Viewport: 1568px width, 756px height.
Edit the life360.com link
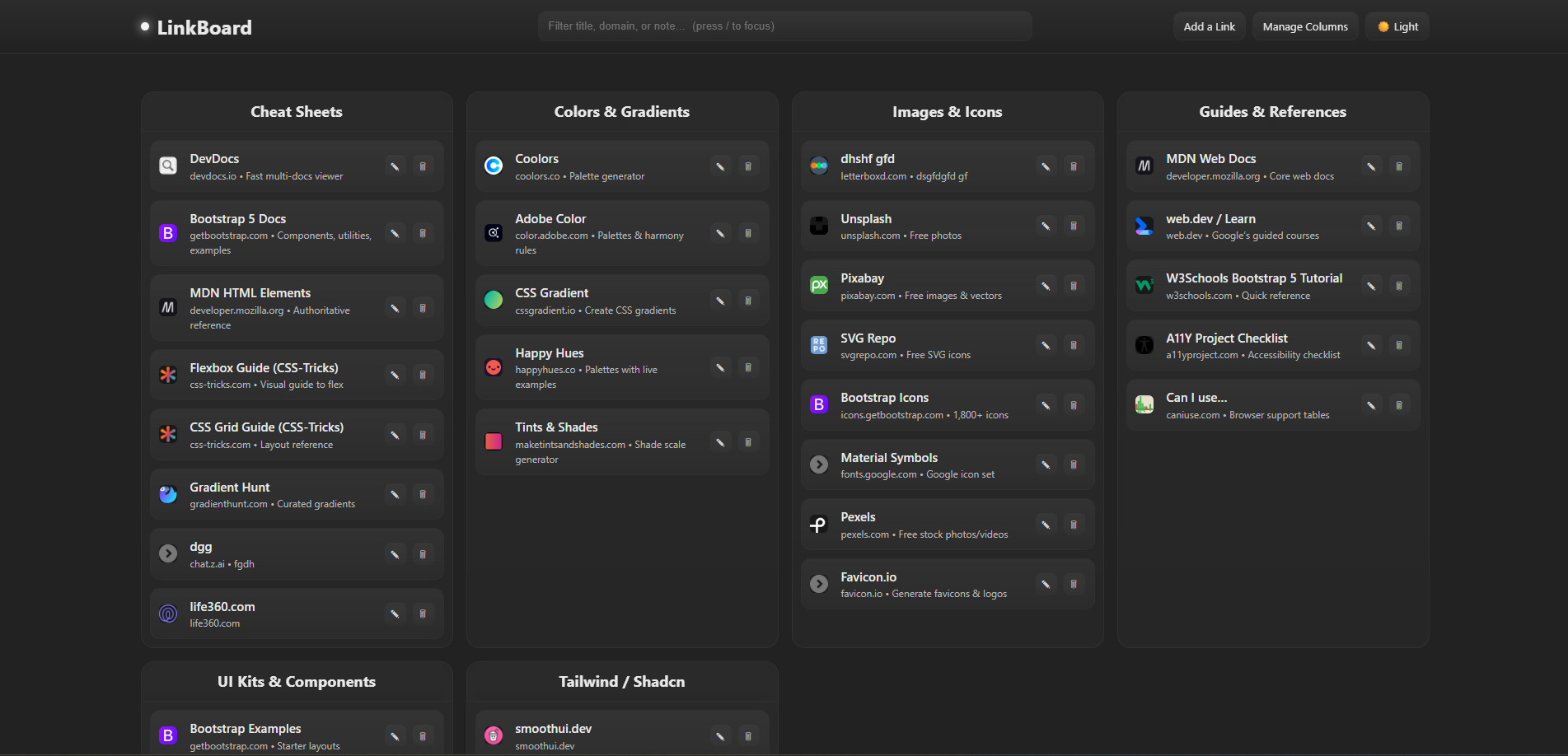[395, 614]
